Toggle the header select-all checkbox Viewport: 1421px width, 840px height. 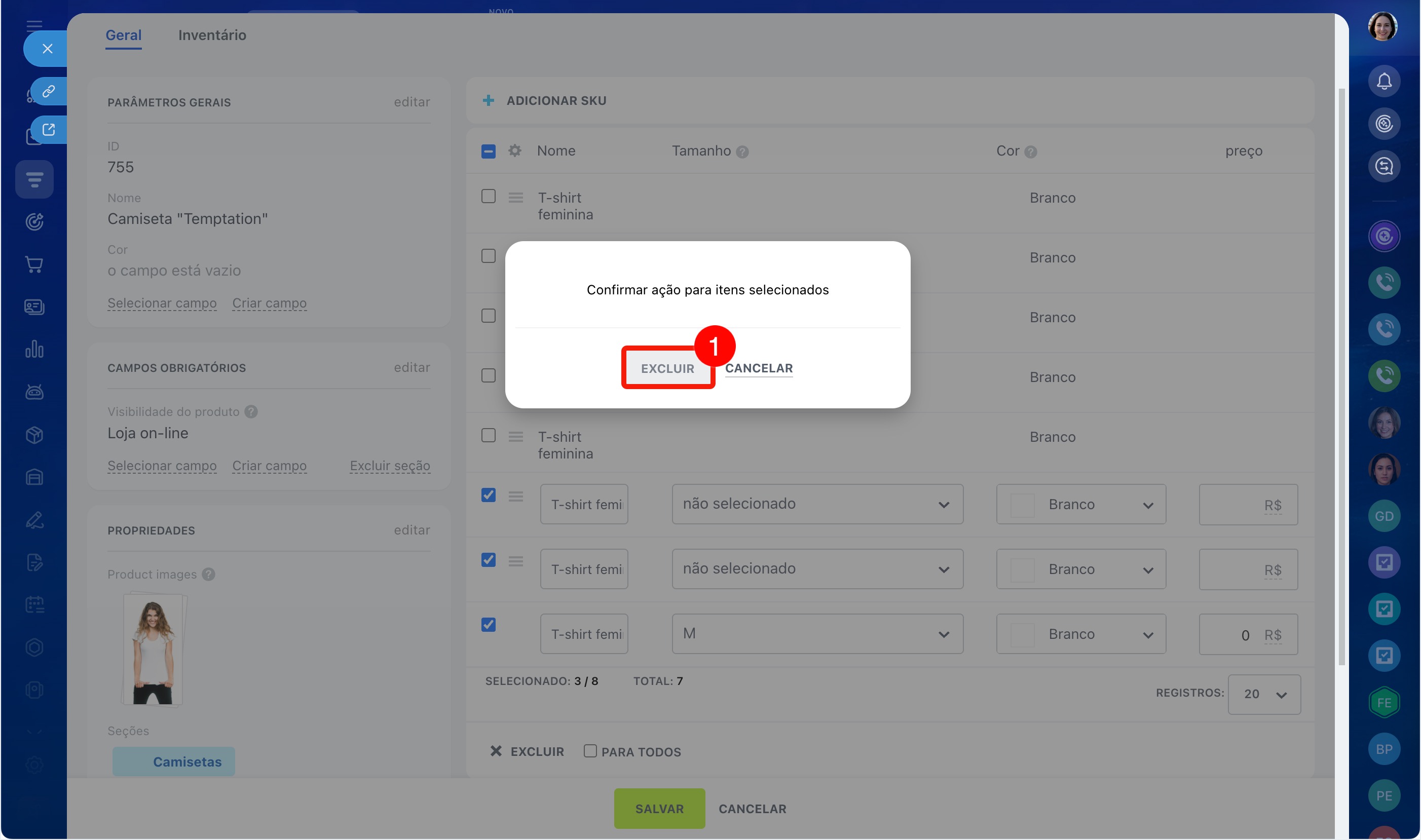(x=488, y=151)
